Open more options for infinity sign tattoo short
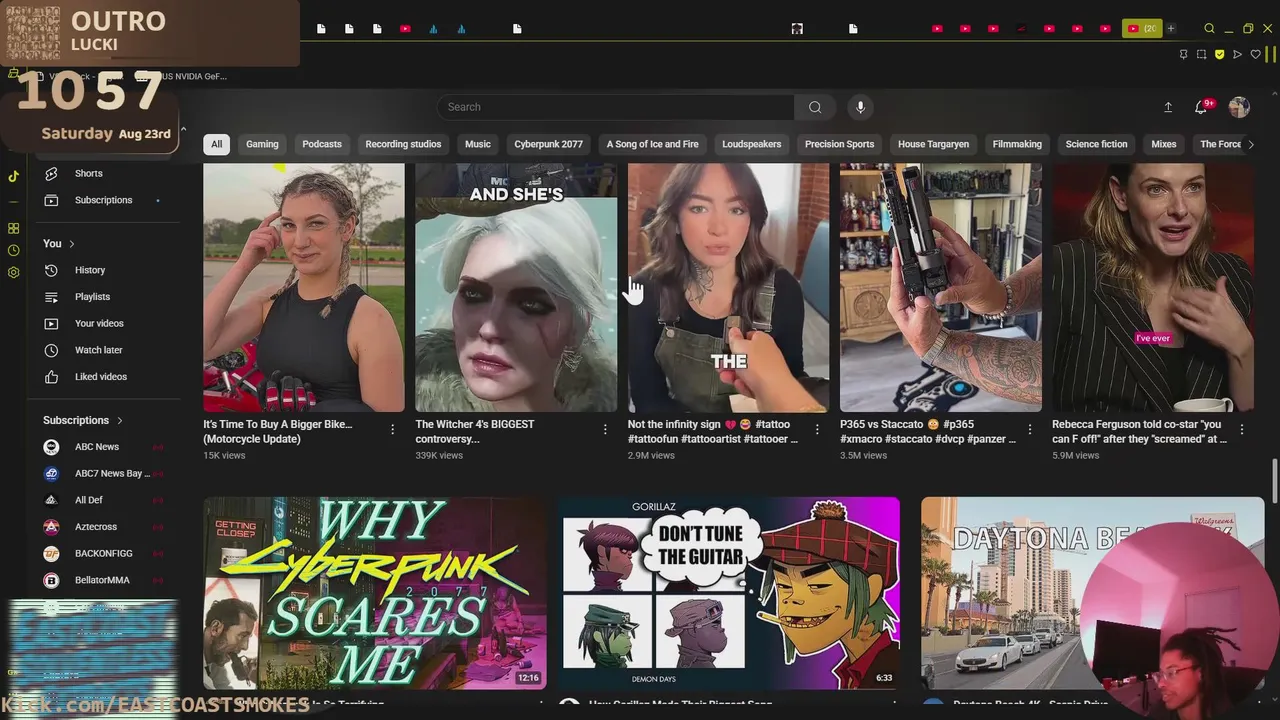The height and width of the screenshot is (720, 1280). [817, 429]
